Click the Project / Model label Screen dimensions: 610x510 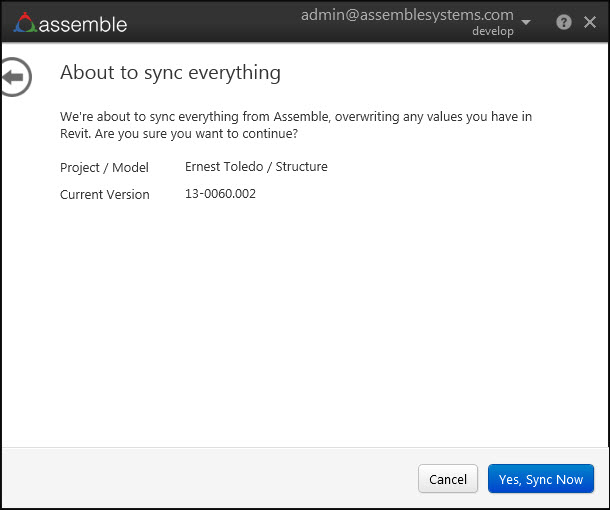pyautogui.click(x=104, y=167)
